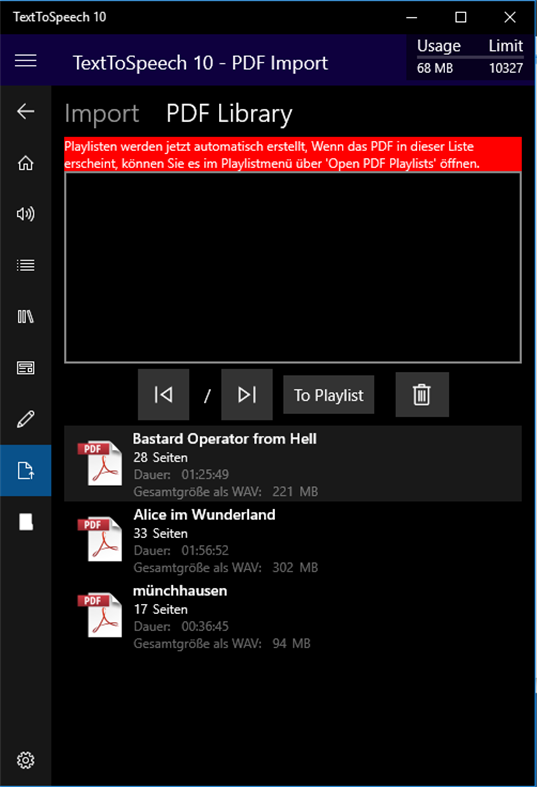Image resolution: width=537 pixels, height=787 pixels.
Task: Click duration 00:36:45
Action: point(205,626)
